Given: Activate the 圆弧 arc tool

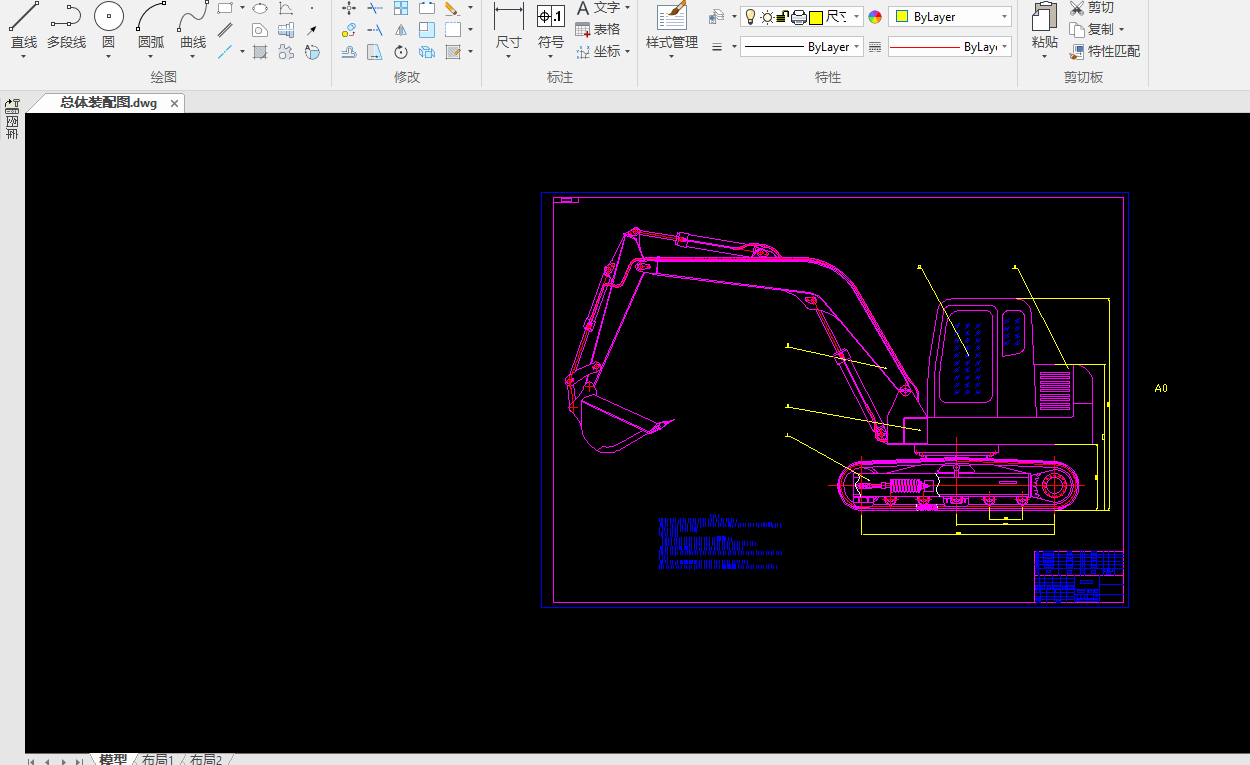Looking at the screenshot, I should click(151, 17).
